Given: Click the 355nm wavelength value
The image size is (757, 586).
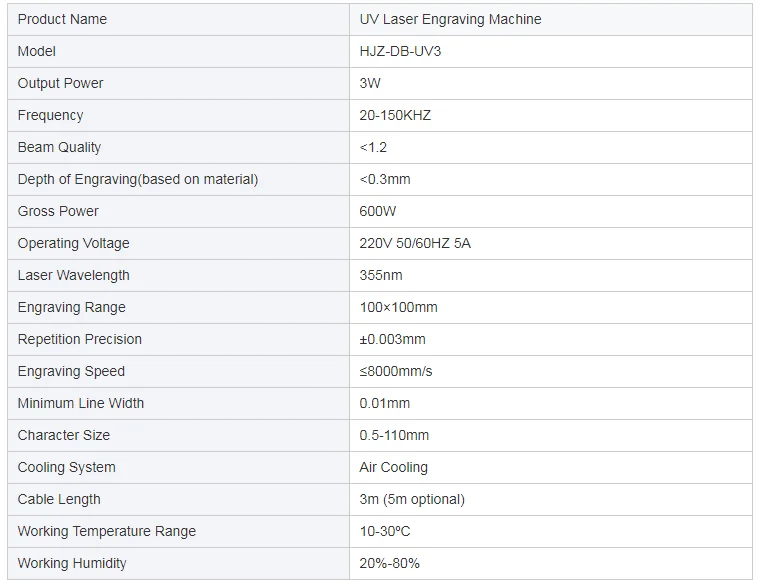Looking at the screenshot, I should click(x=380, y=275).
